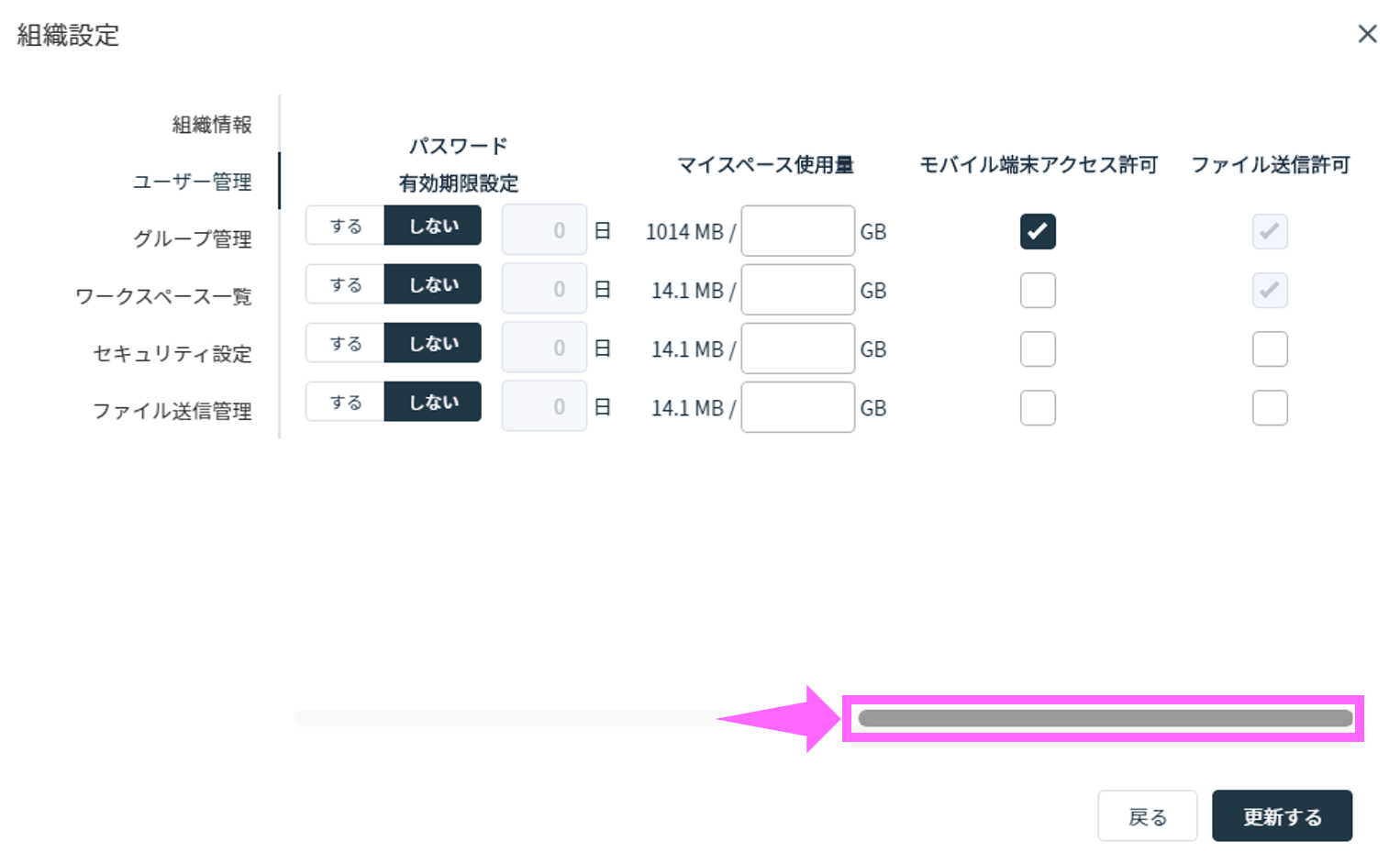Enable file sending for the last user

click(x=1270, y=407)
